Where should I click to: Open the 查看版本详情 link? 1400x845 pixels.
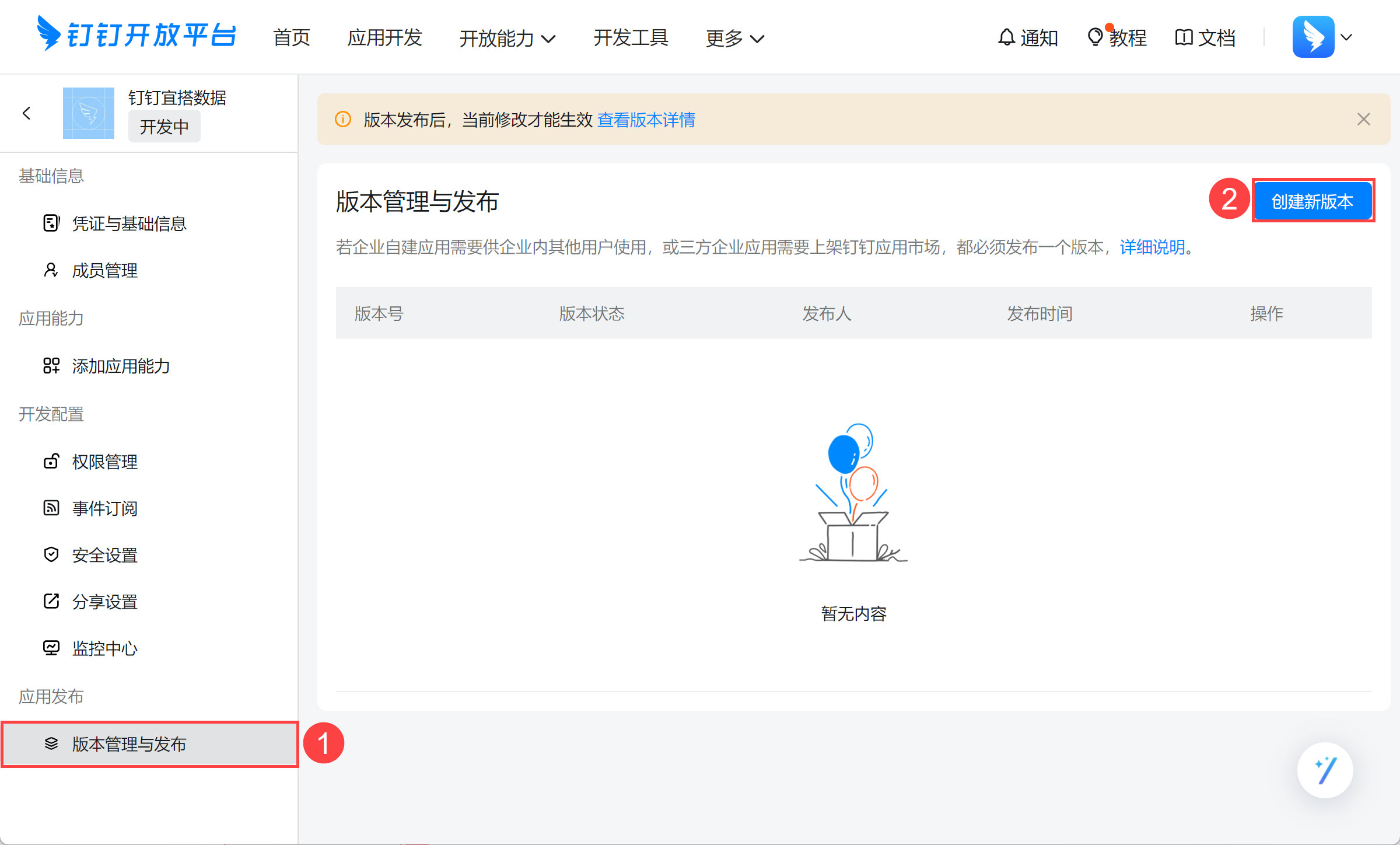646,120
